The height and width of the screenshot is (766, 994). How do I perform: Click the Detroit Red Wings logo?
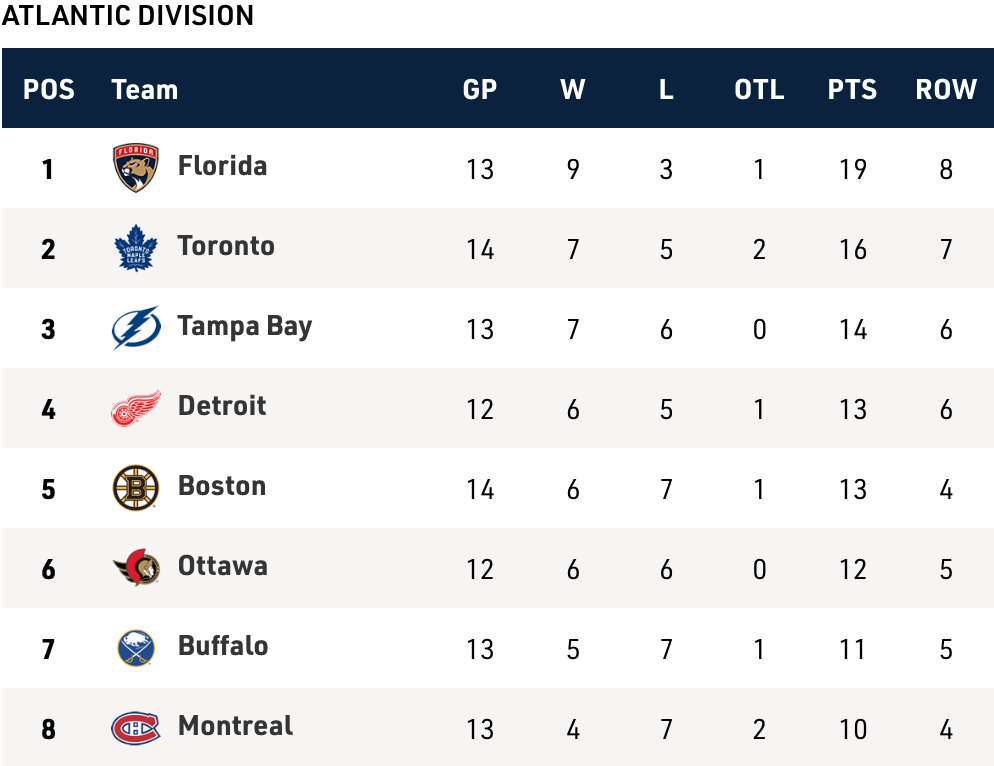(136, 408)
